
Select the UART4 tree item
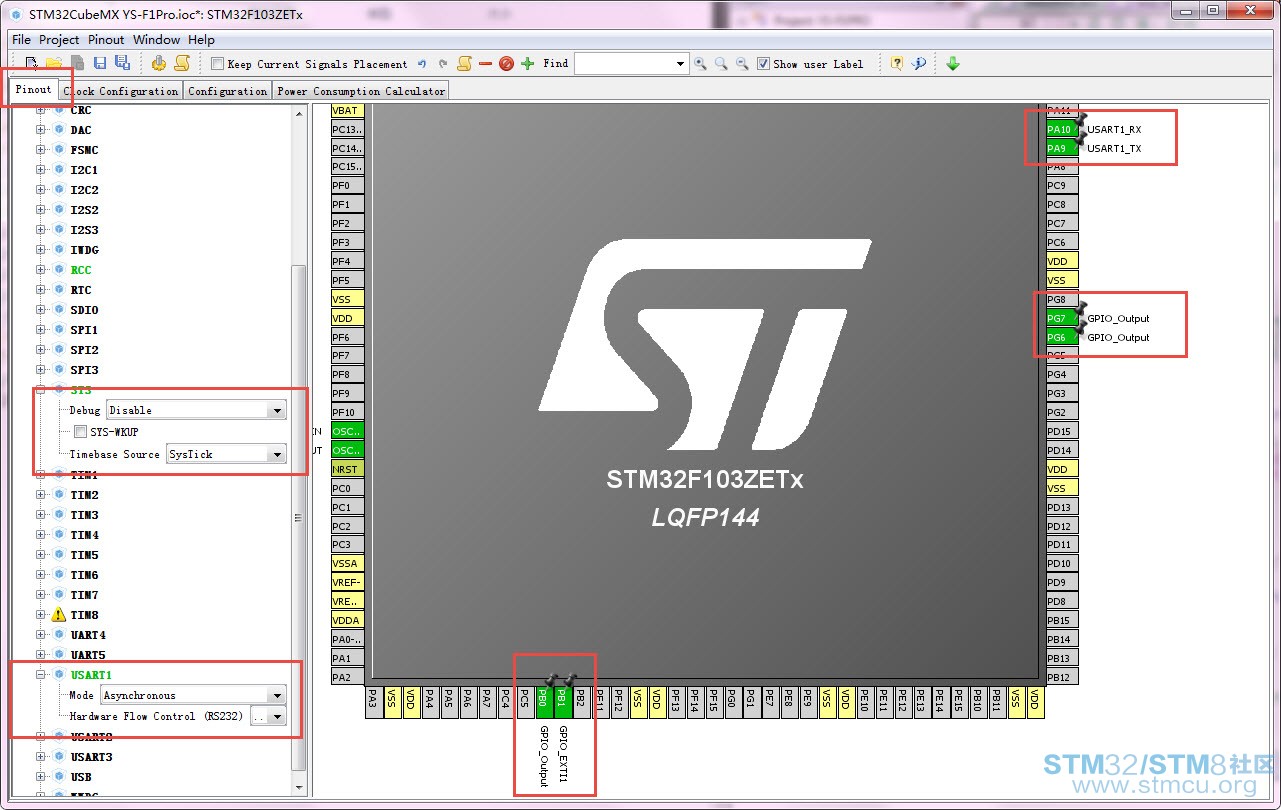(88, 635)
